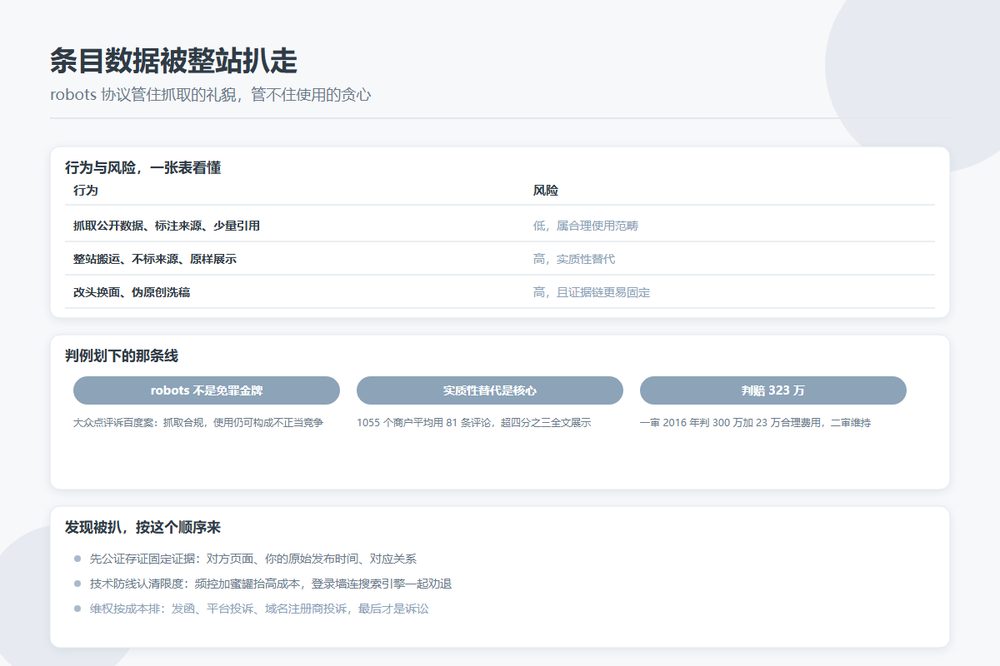Select row 改头换面、伪原创洗稿
This screenshot has height=666, width=1000.
click(x=499, y=292)
